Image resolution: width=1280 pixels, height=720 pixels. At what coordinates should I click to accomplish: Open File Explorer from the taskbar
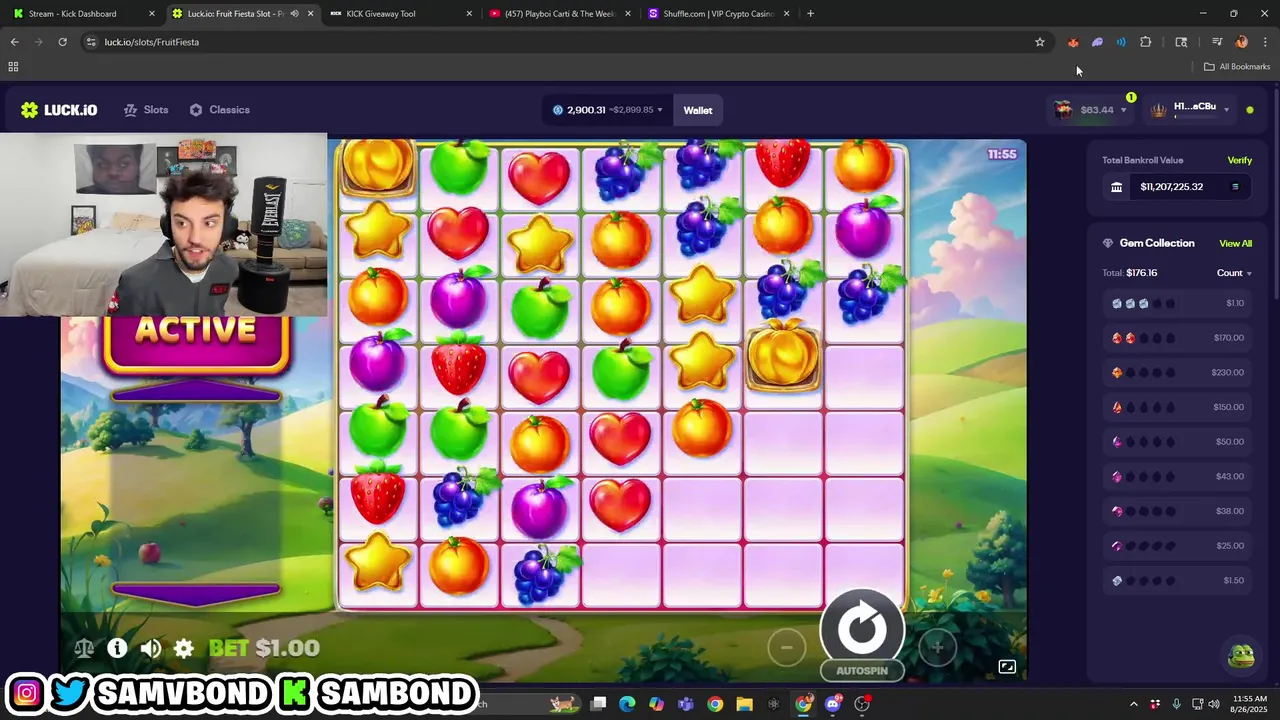coord(744,704)
